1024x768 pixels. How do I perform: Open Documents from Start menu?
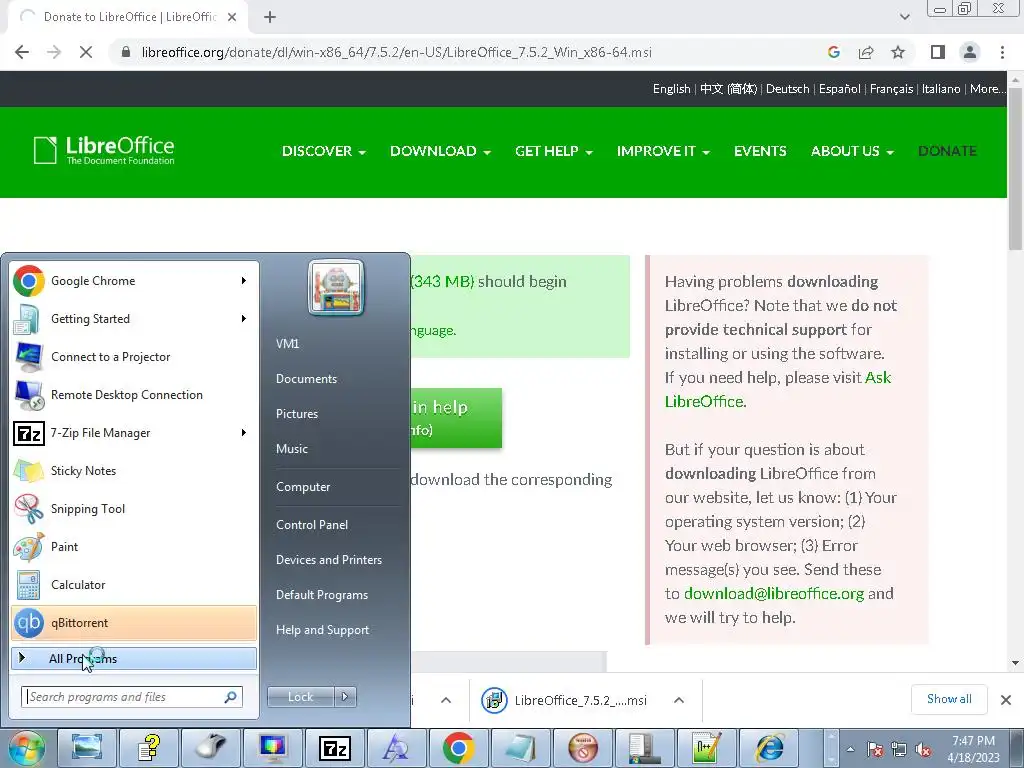pyautogui.click(x=306, y=379)
